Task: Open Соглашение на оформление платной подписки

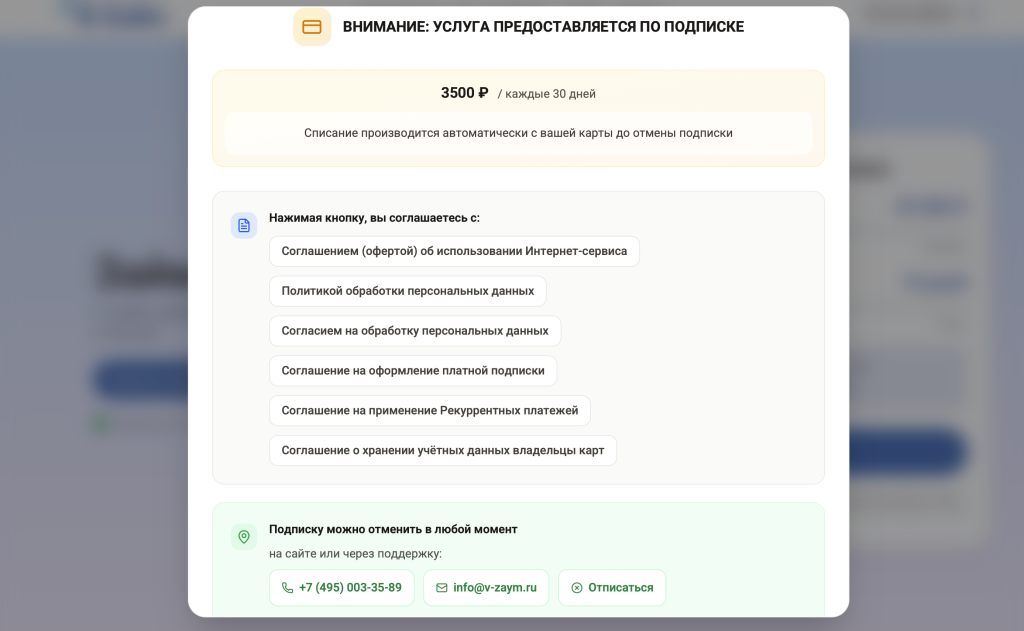Action: coord(412,371)
